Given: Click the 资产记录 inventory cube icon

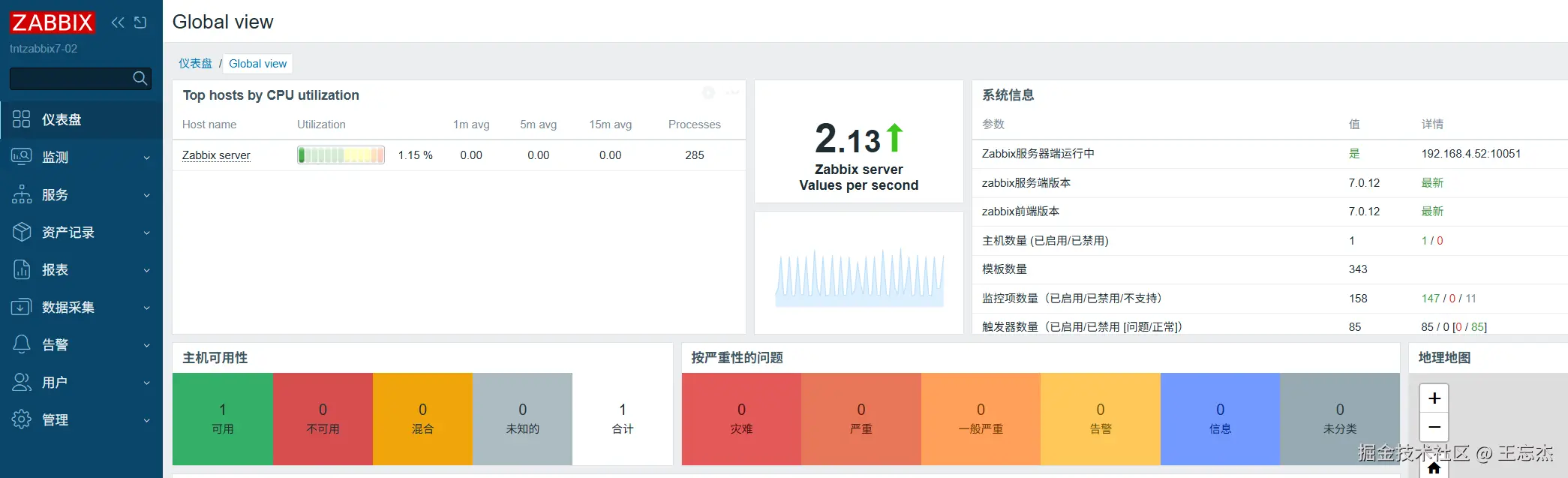Looking at the screenshot, I should [x=22, y=232].
